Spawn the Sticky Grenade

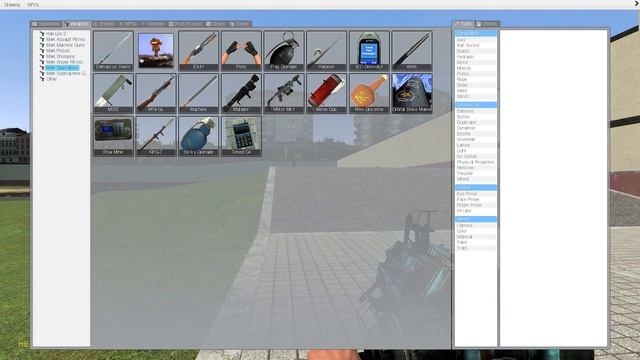tap(198, 136)
